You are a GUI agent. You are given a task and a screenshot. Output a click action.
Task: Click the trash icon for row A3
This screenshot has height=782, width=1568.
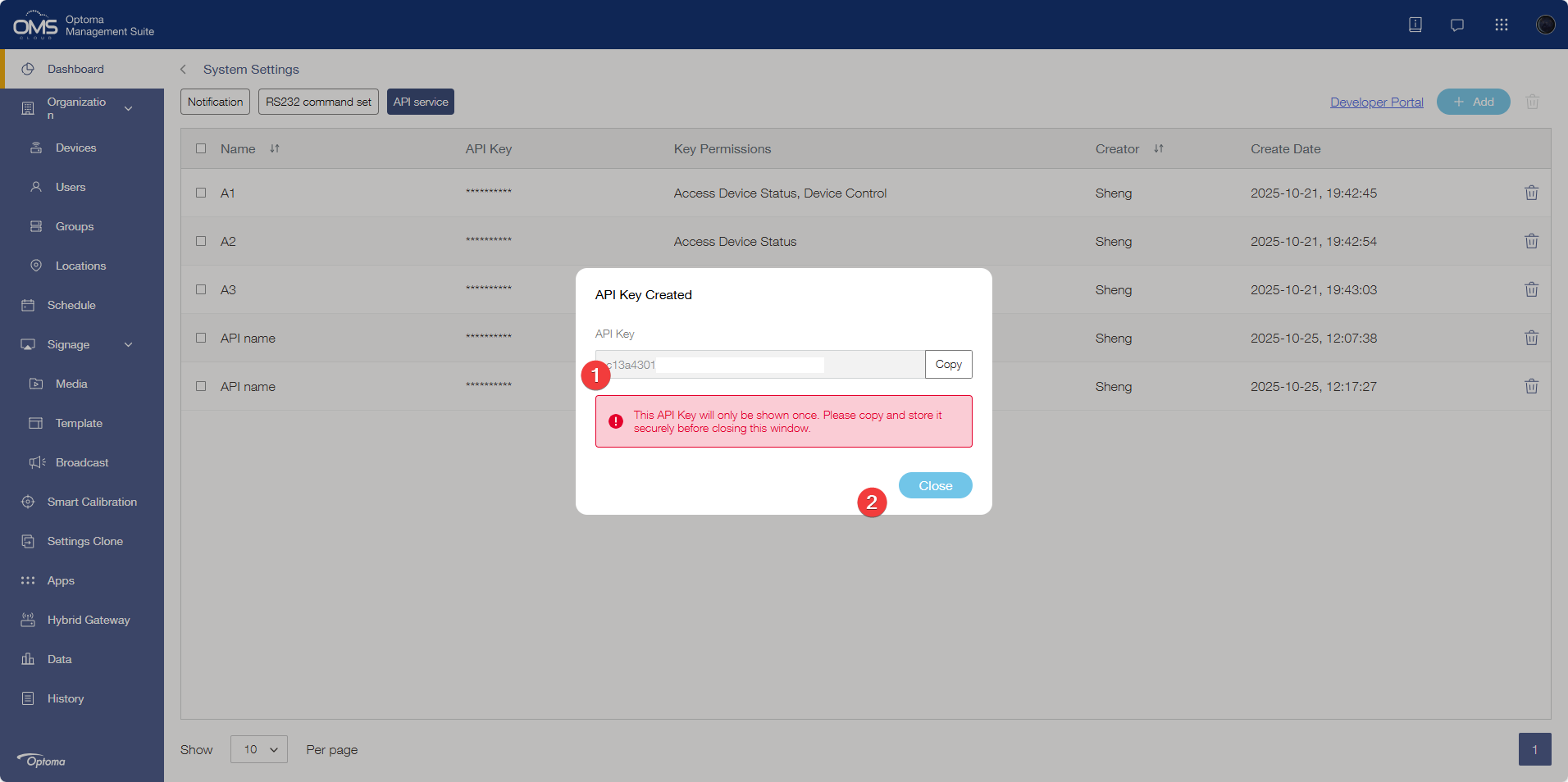coord(1531,289)
